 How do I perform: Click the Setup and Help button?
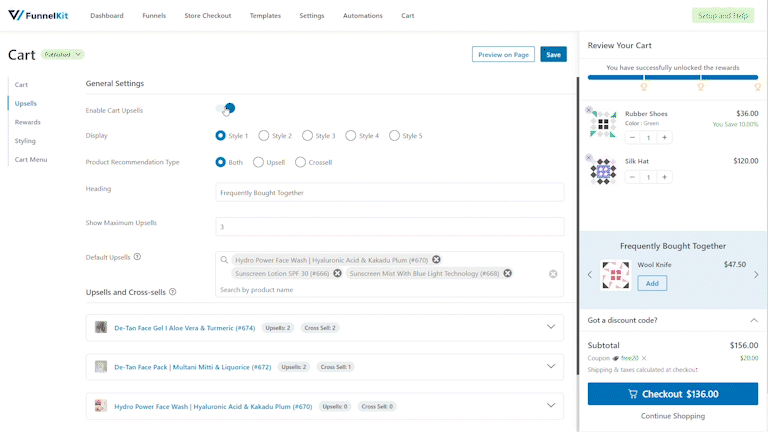pyautogui.click(x=723, y=16)
